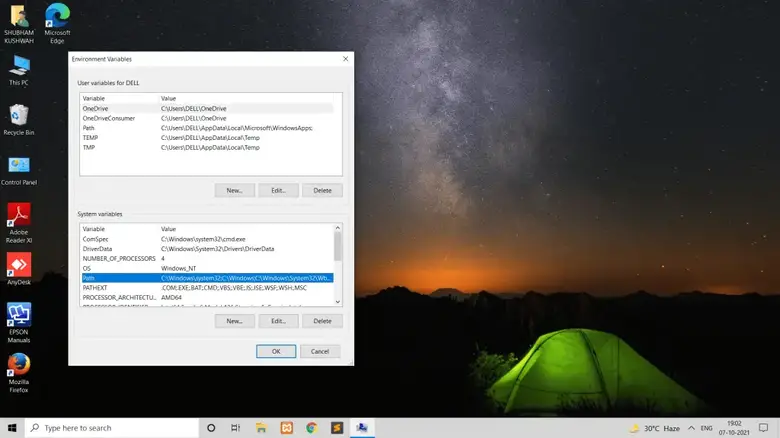780x438 pixels.
Task: Open XAMPP from the taskbar
Action: coord(287,428)
